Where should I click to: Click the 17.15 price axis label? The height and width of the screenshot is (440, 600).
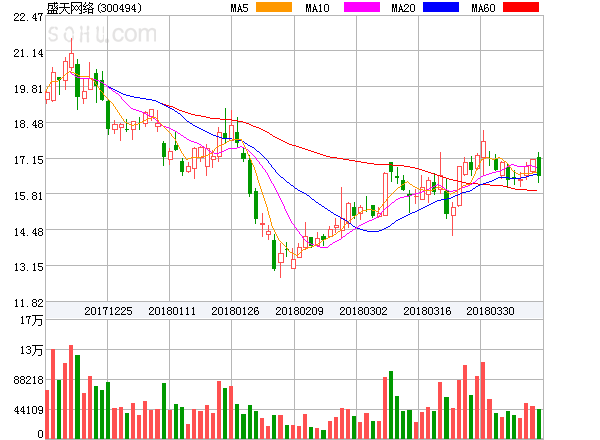[x=28, y=160]
